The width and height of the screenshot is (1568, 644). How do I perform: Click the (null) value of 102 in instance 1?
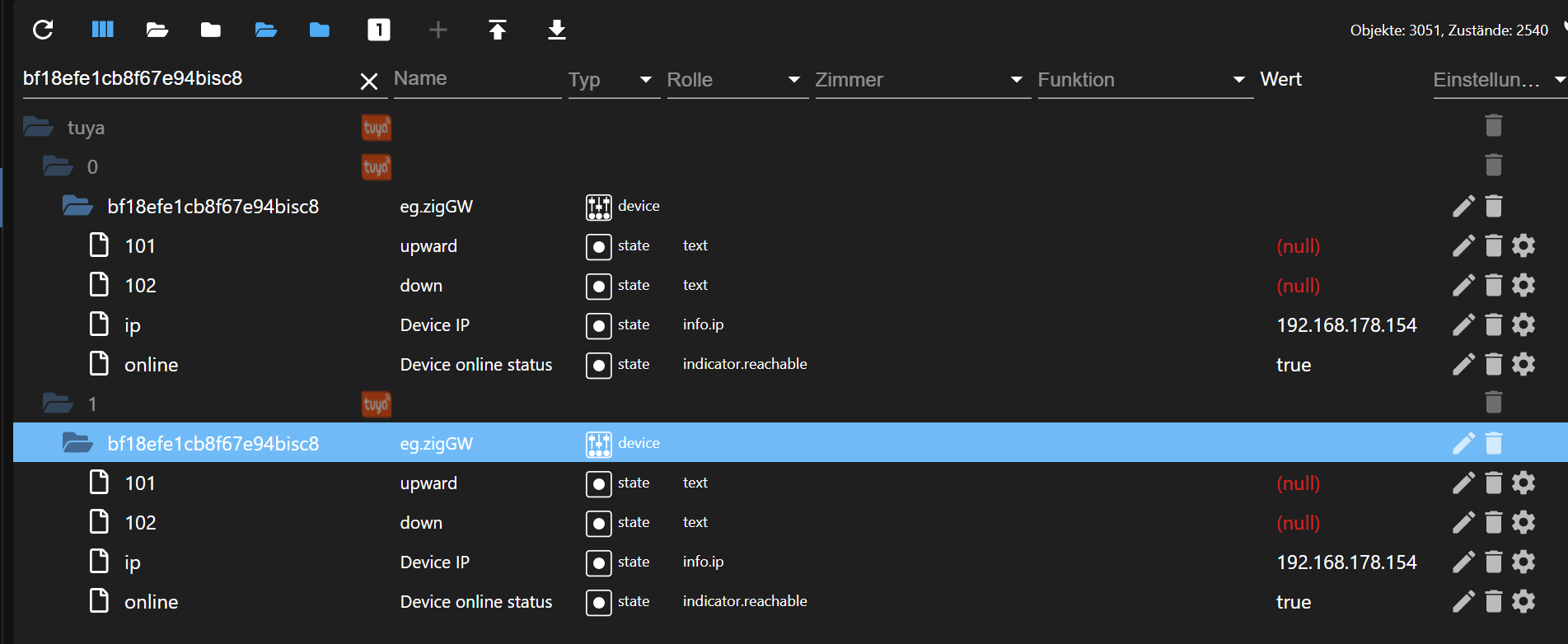coord(1299,523)
